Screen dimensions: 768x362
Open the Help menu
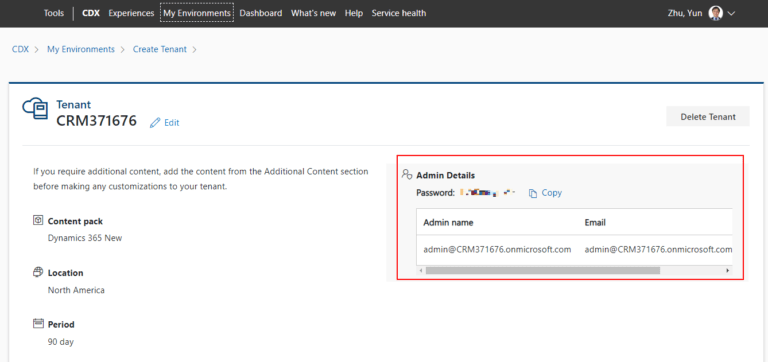354,13
